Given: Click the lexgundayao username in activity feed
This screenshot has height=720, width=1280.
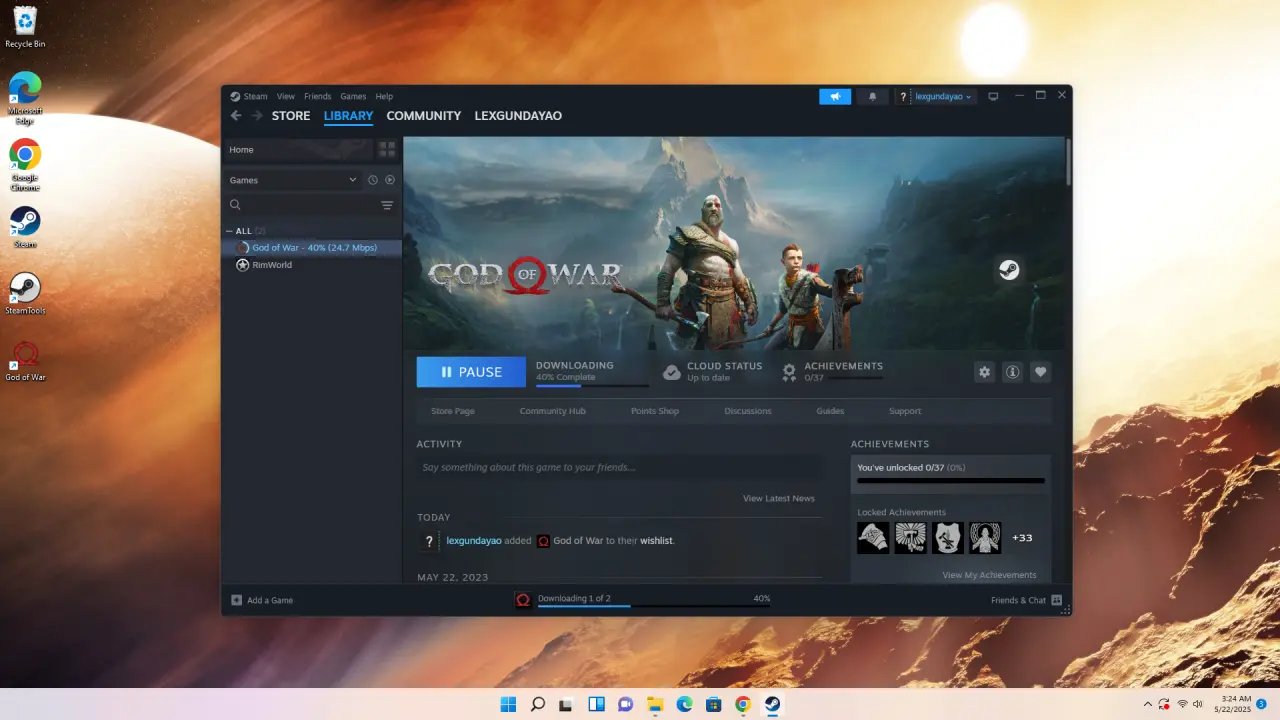Looking at the screenshot, I should (474, 541).
